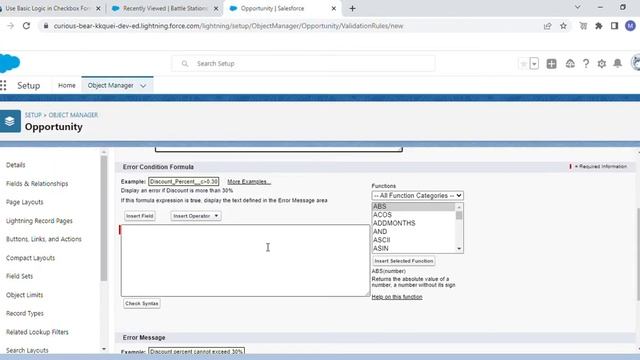Open the Trailhead guidance cloud icon
The image size is (640, 360).
(x=570, y=64)
